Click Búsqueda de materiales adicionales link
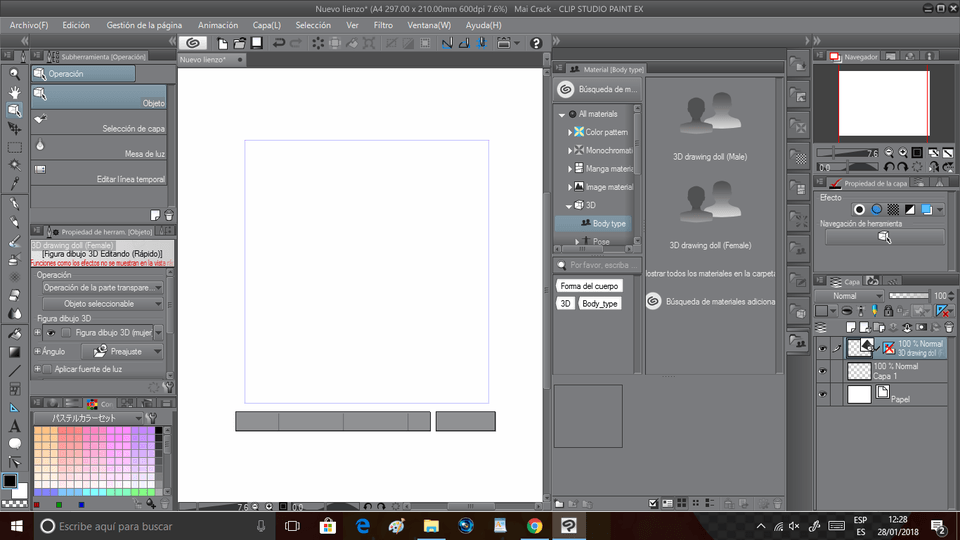The height and width of the screenshot is (540, 960). [x=711, y=302]
